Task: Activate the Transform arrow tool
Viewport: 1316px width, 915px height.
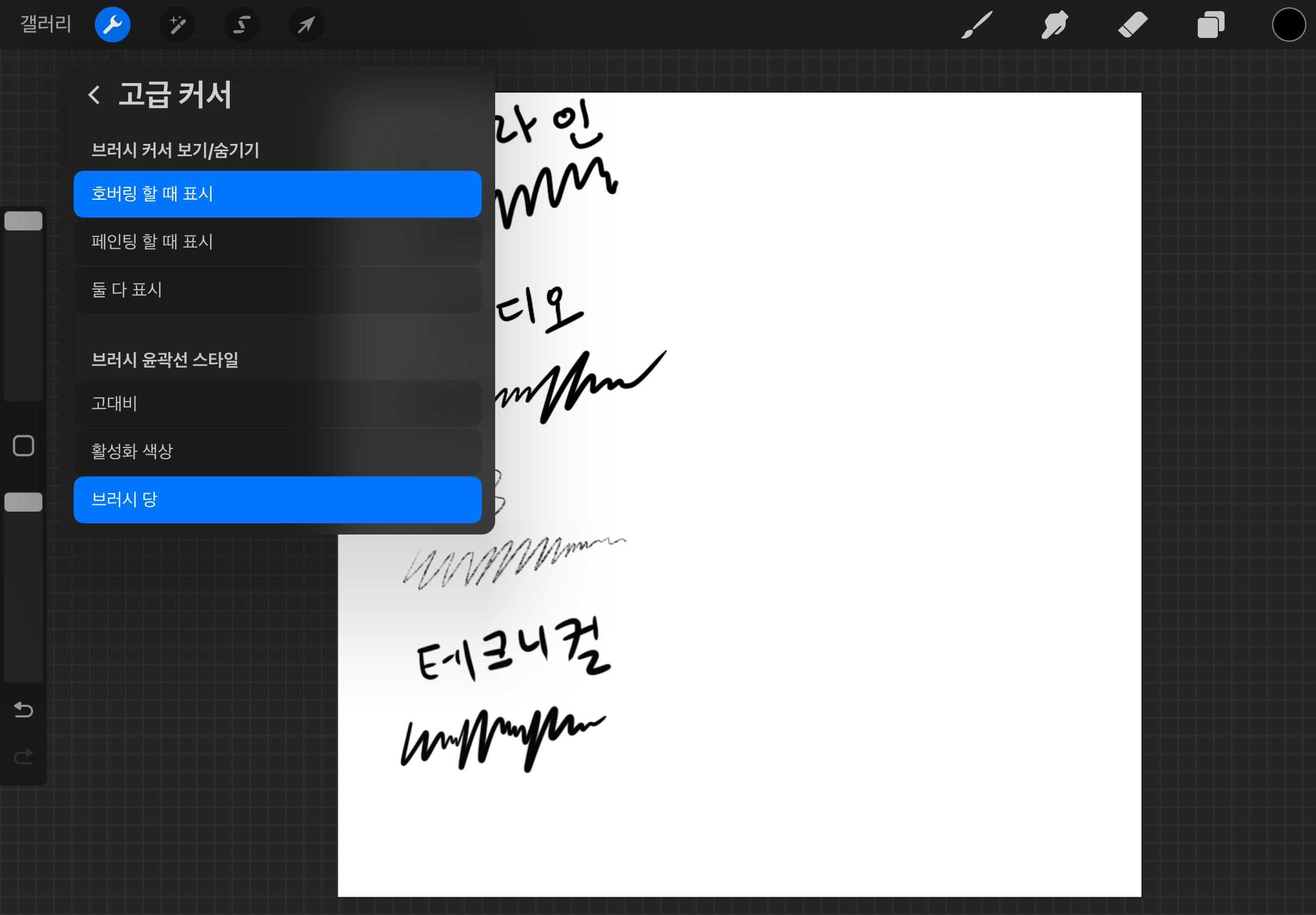Action: [307, 25]
